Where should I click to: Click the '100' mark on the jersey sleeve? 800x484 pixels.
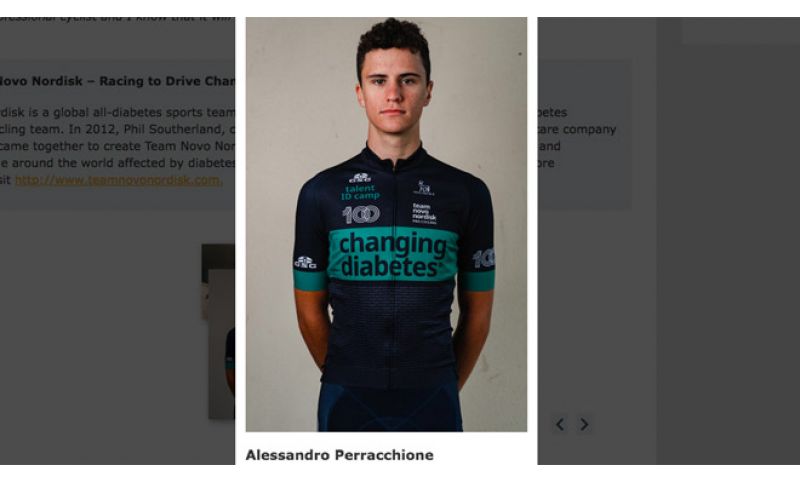click(x=484, y=258)
